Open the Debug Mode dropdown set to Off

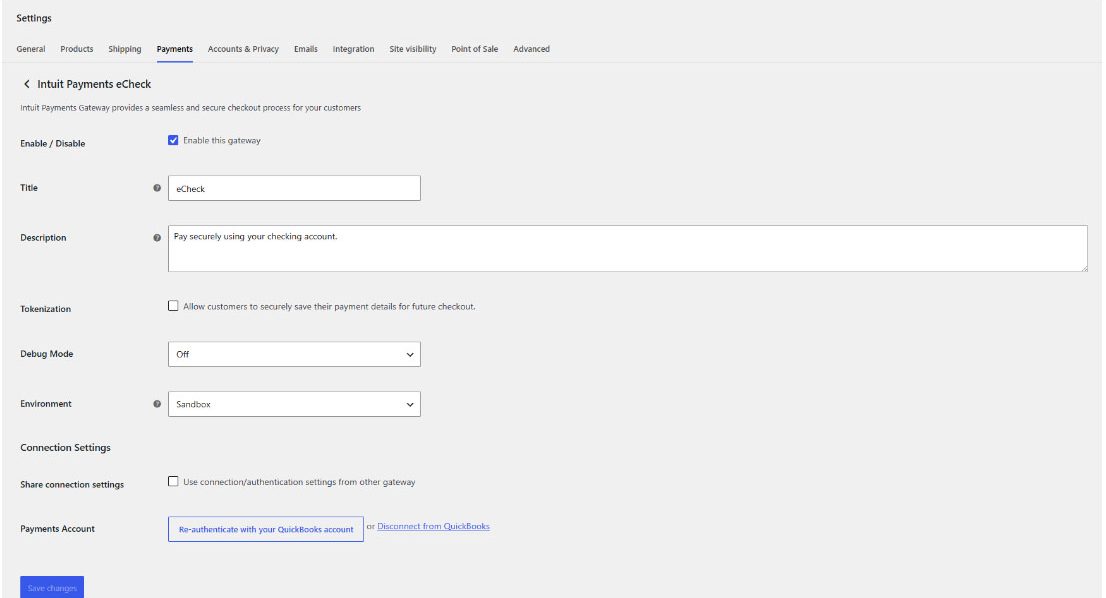[294, 354]
